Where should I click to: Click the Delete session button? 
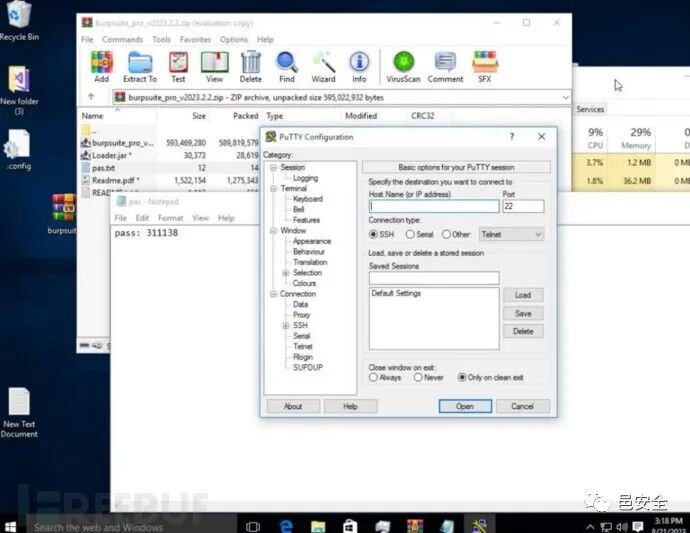[x=523, y=331]
